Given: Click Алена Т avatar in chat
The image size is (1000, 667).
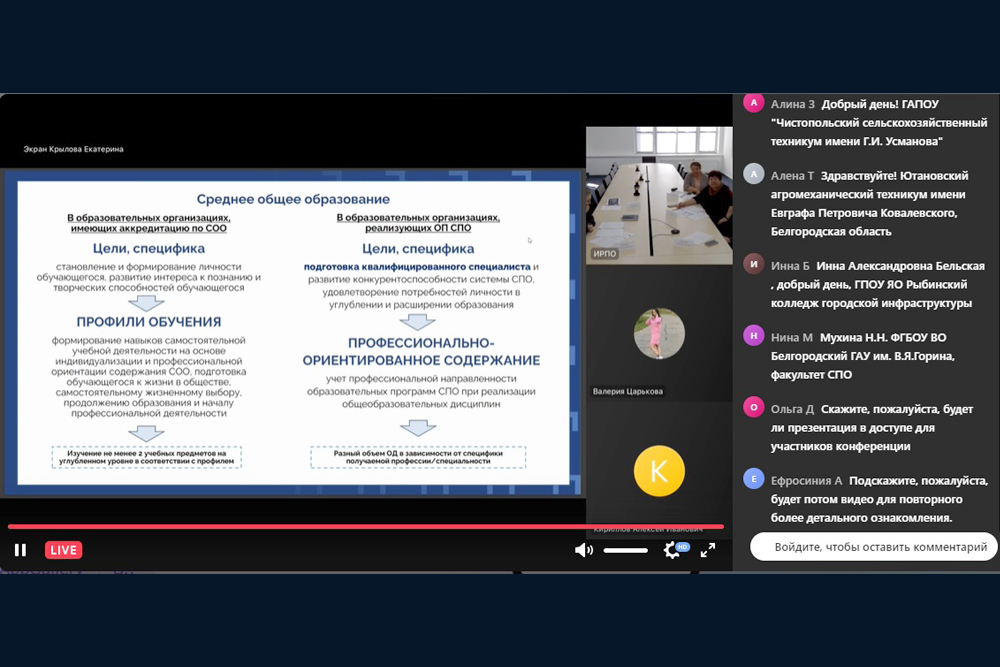Looking at the screenshot, I should (753, 174).
